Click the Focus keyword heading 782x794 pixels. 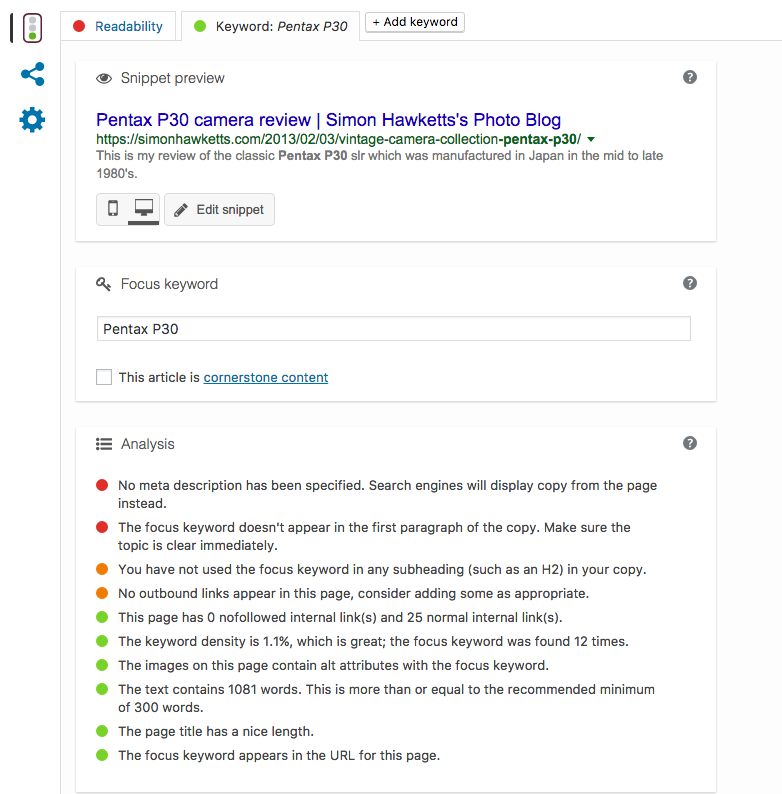pos(169,284)
